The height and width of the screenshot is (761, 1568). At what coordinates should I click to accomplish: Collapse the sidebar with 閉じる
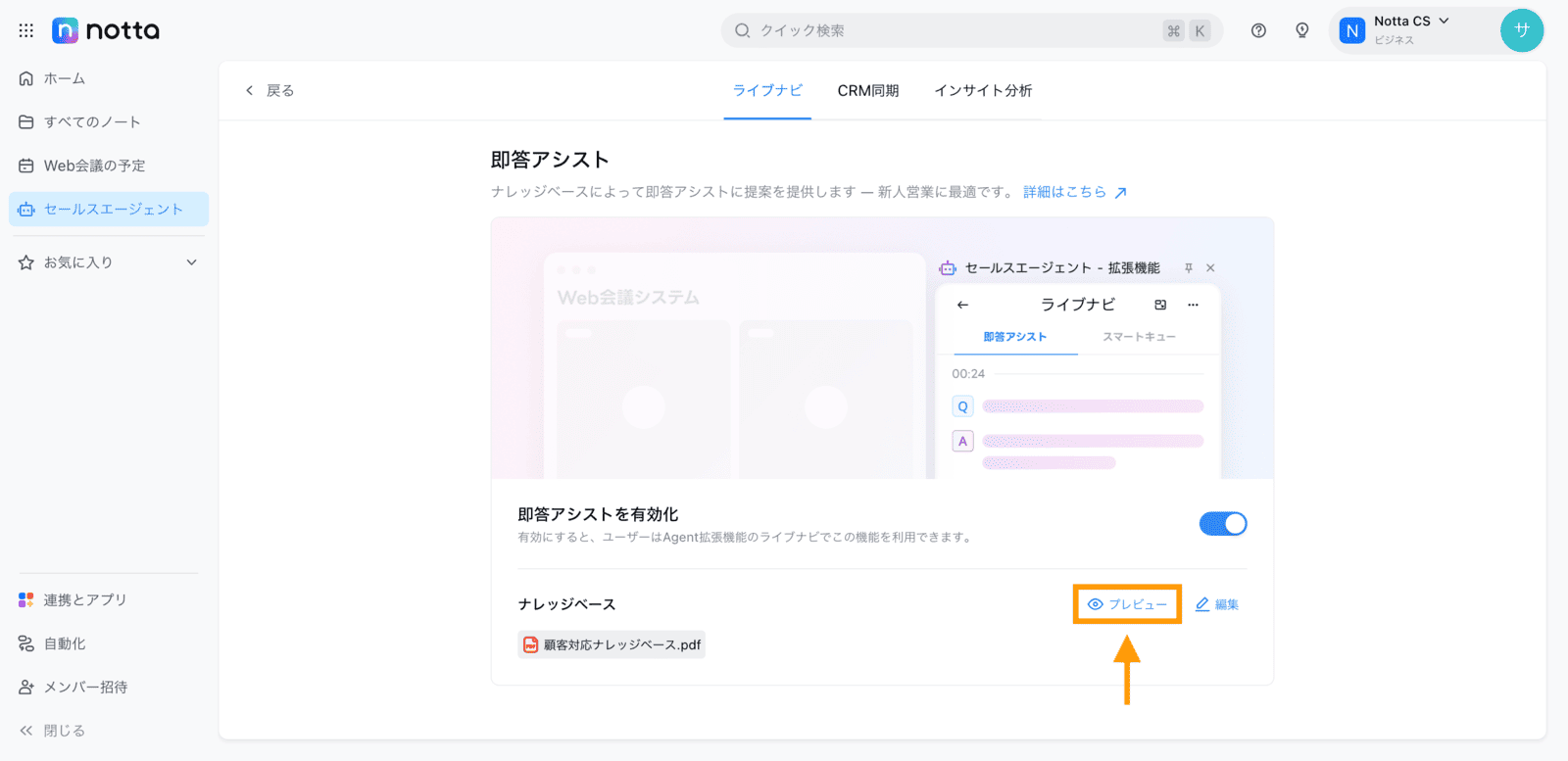point(53,731)
